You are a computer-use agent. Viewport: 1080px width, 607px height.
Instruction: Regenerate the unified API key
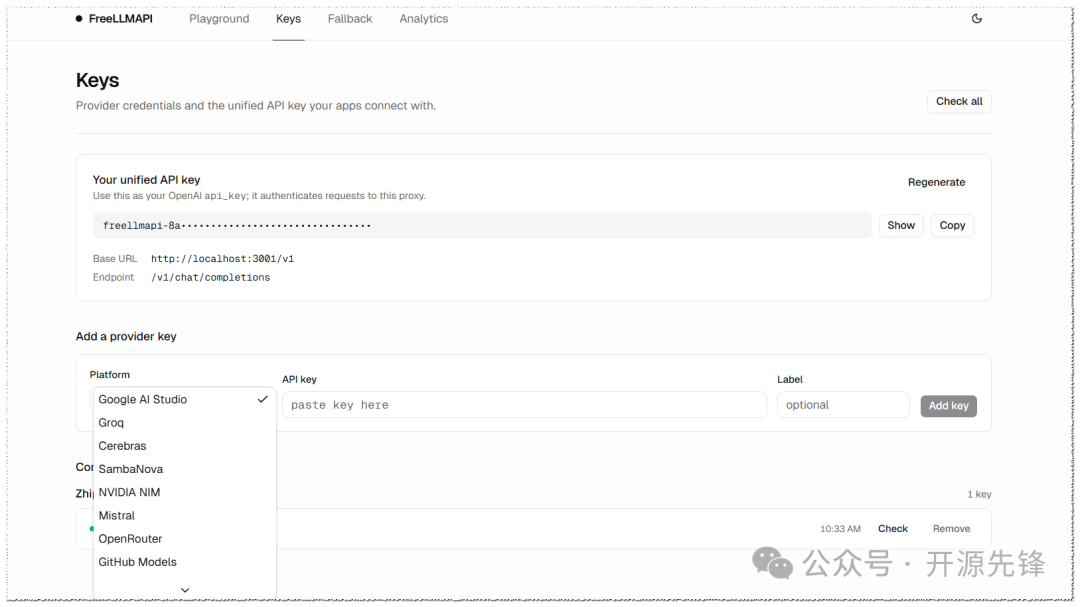pyautogui.click(x=936, y=182)
